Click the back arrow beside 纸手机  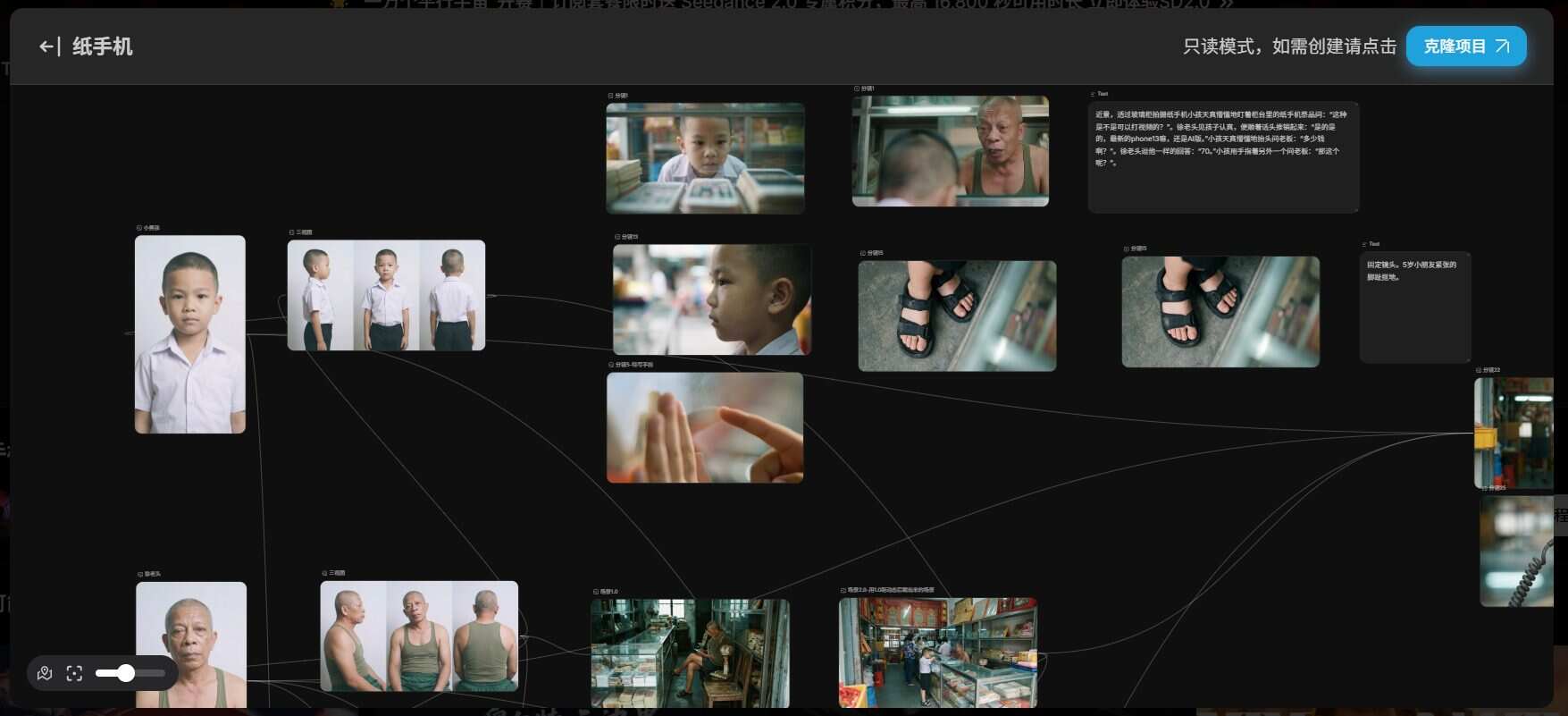coord(48,46)
